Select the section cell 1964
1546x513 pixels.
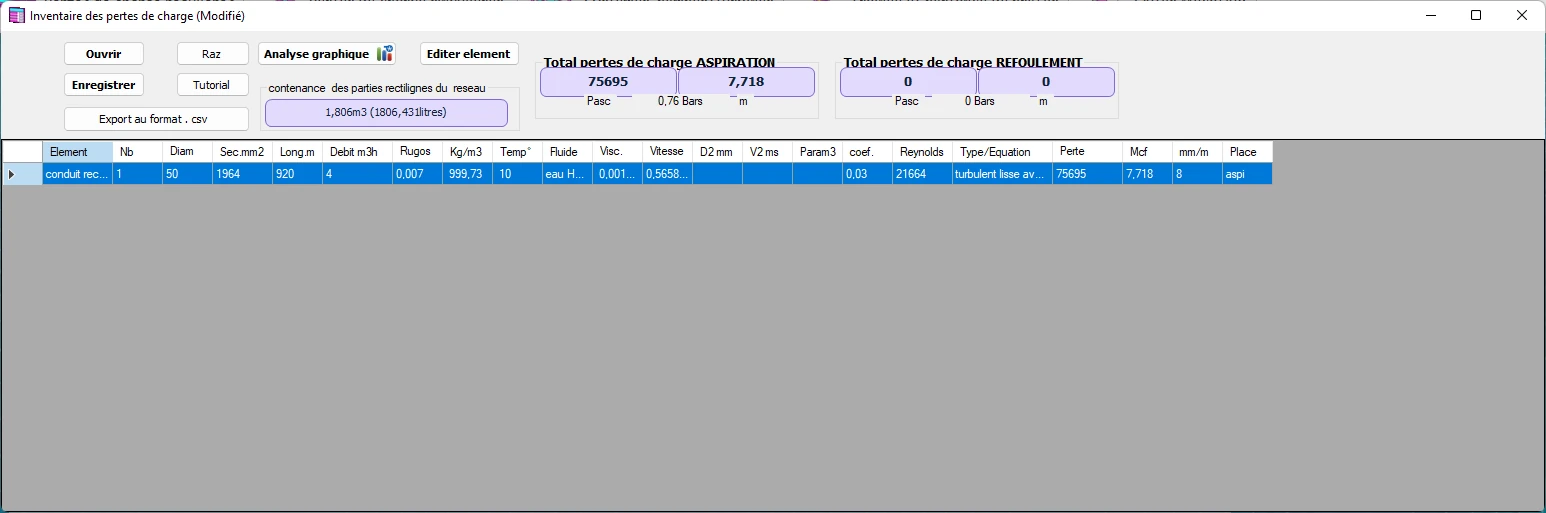[x=242, y=174]
